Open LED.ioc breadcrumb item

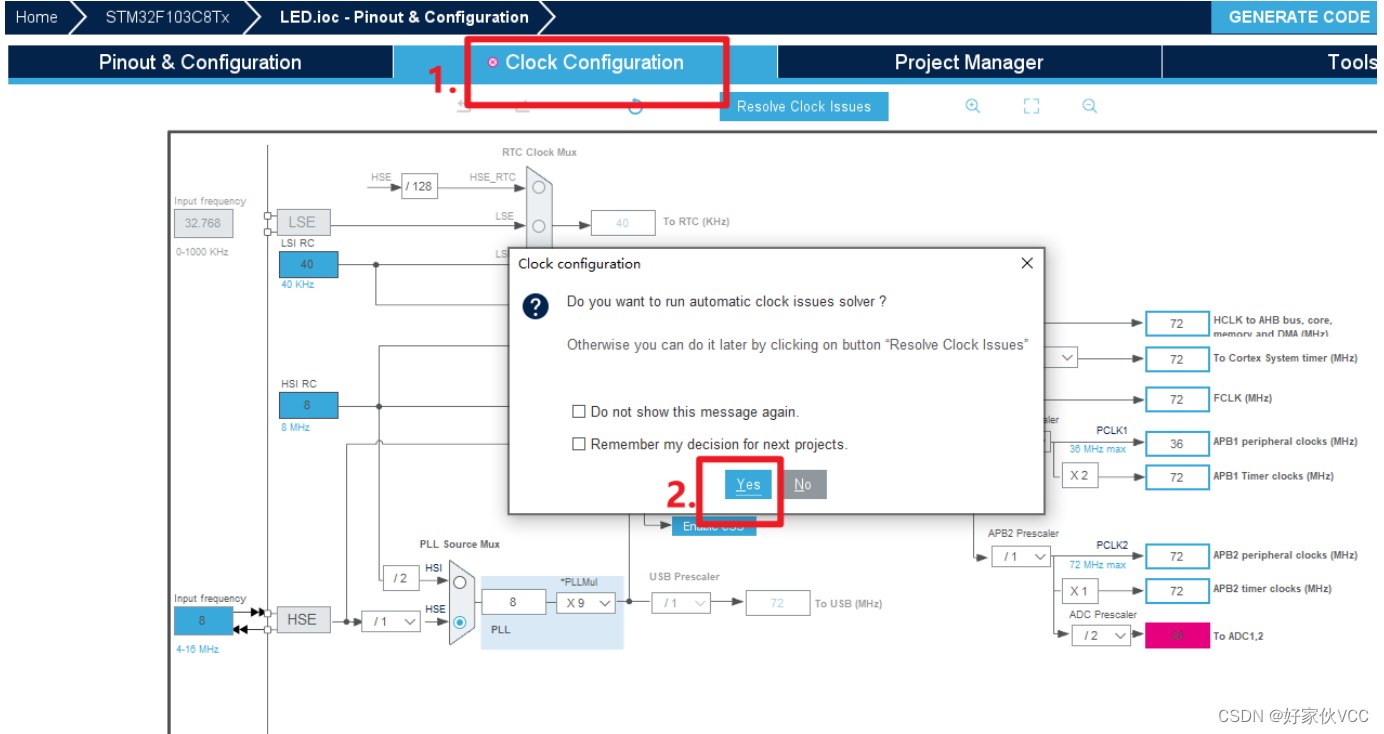click(404, 17)
